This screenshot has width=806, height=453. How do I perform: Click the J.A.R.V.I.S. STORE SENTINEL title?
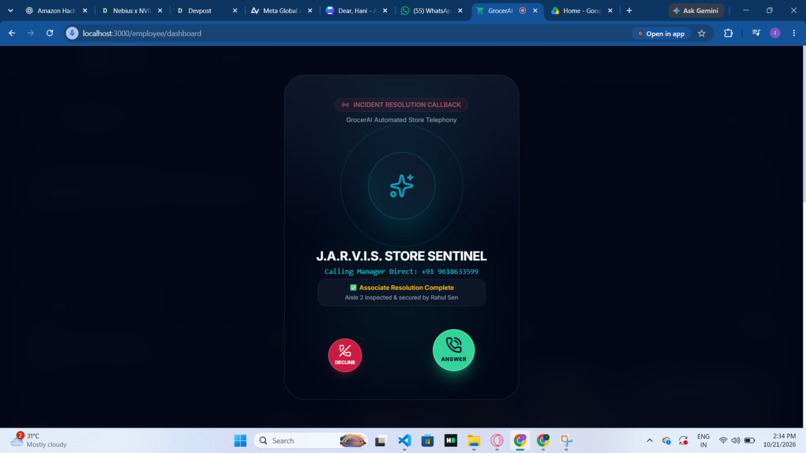coord(401,256)
